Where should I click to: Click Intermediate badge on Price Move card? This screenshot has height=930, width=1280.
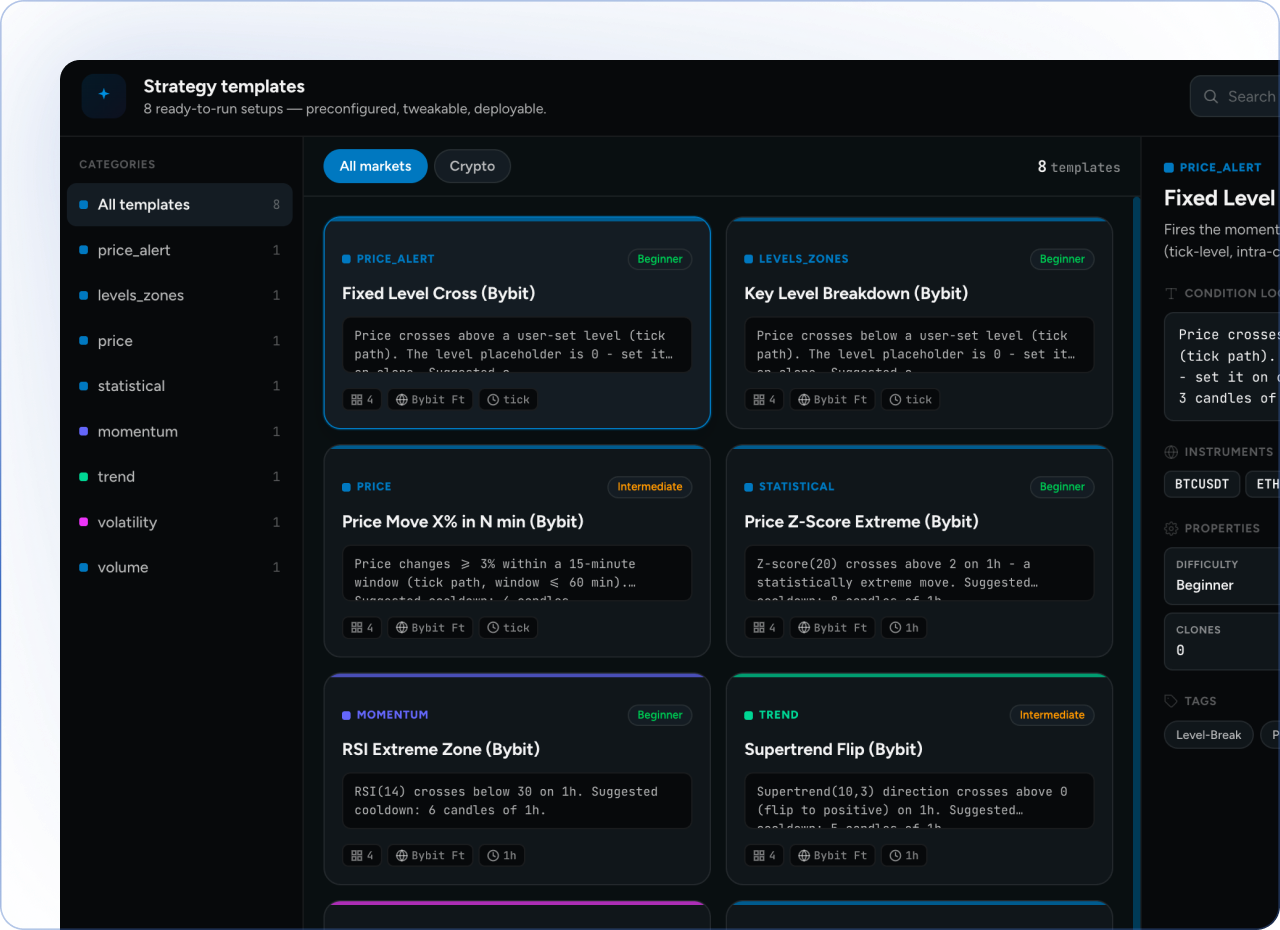[650, 487]
